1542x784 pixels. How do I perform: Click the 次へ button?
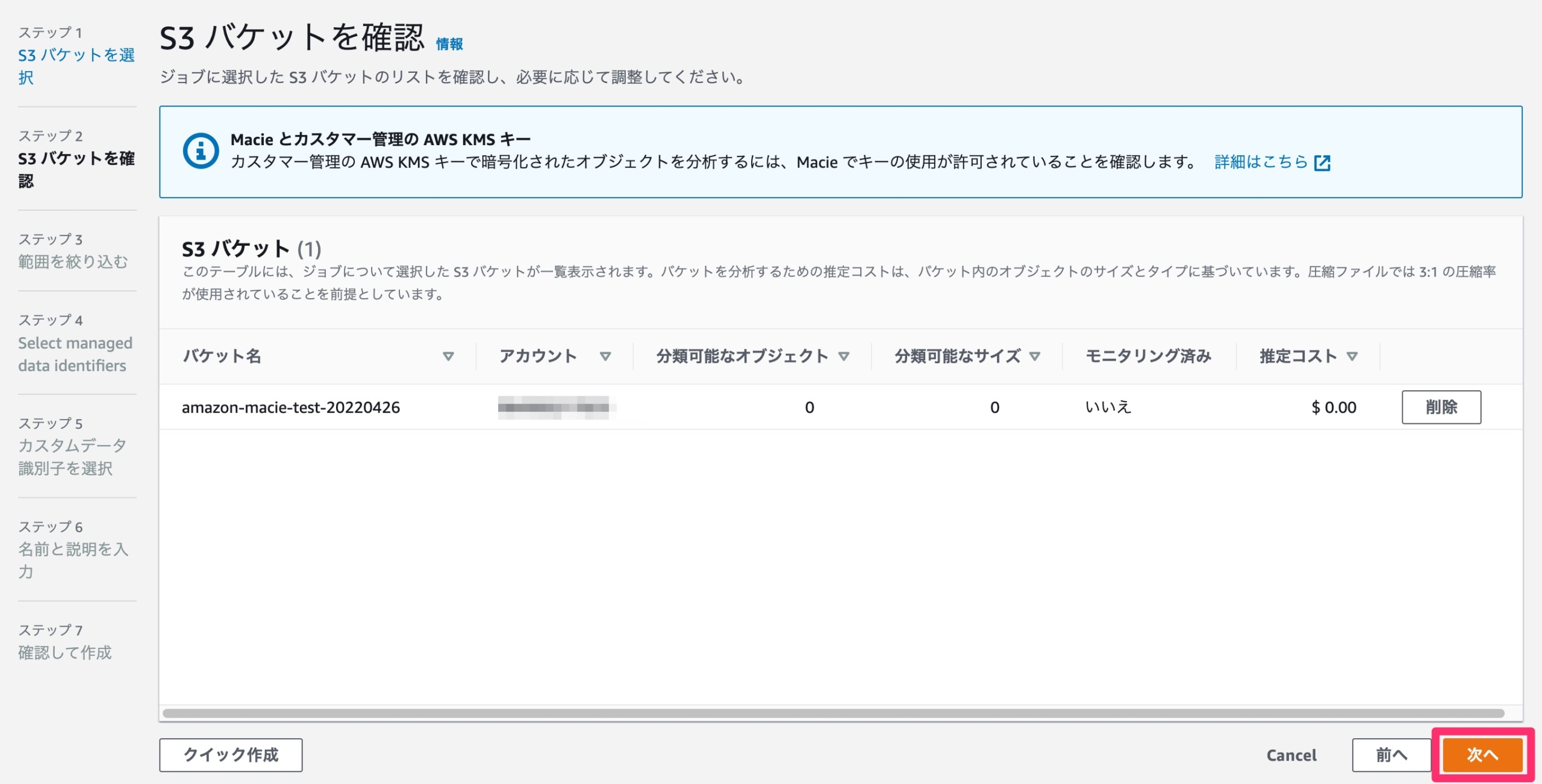(x=1481, y=754)
